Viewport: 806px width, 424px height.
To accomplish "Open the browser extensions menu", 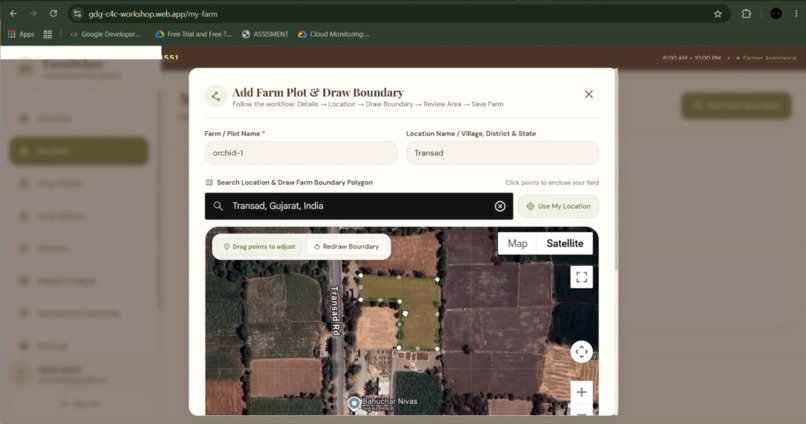I will [746, 14].
